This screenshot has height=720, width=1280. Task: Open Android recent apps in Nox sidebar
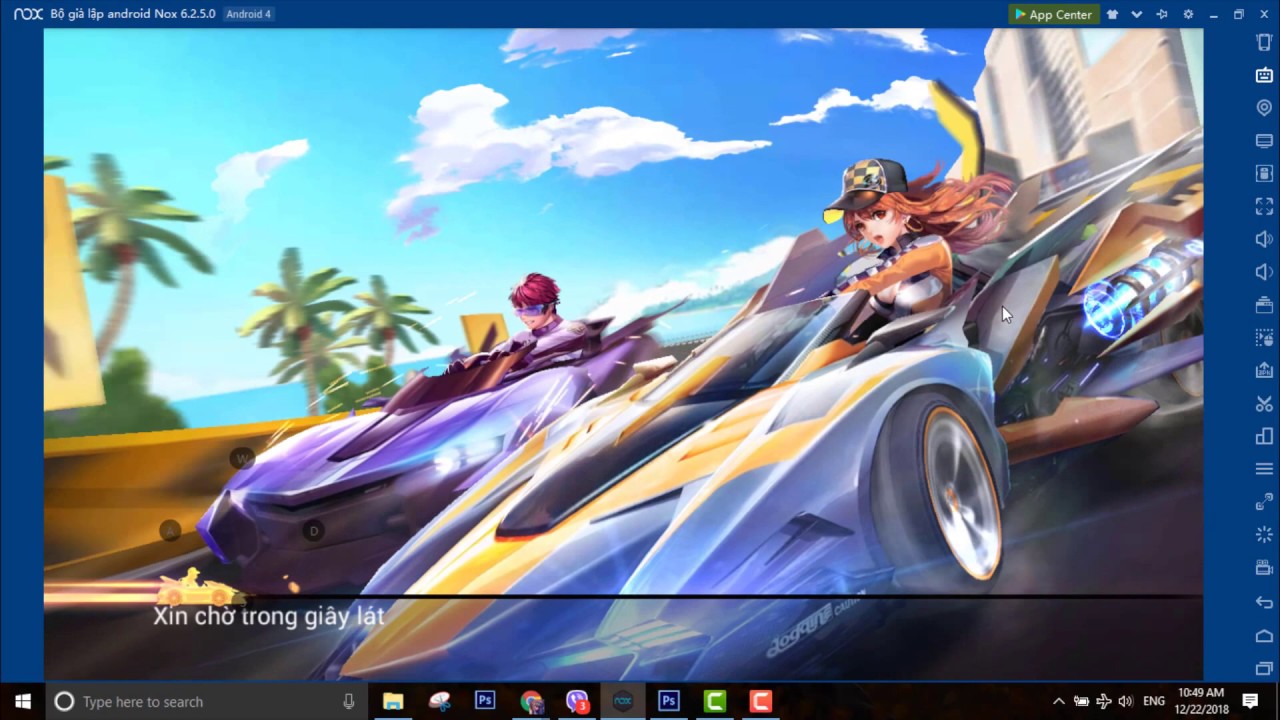(x=1264, y=668)
